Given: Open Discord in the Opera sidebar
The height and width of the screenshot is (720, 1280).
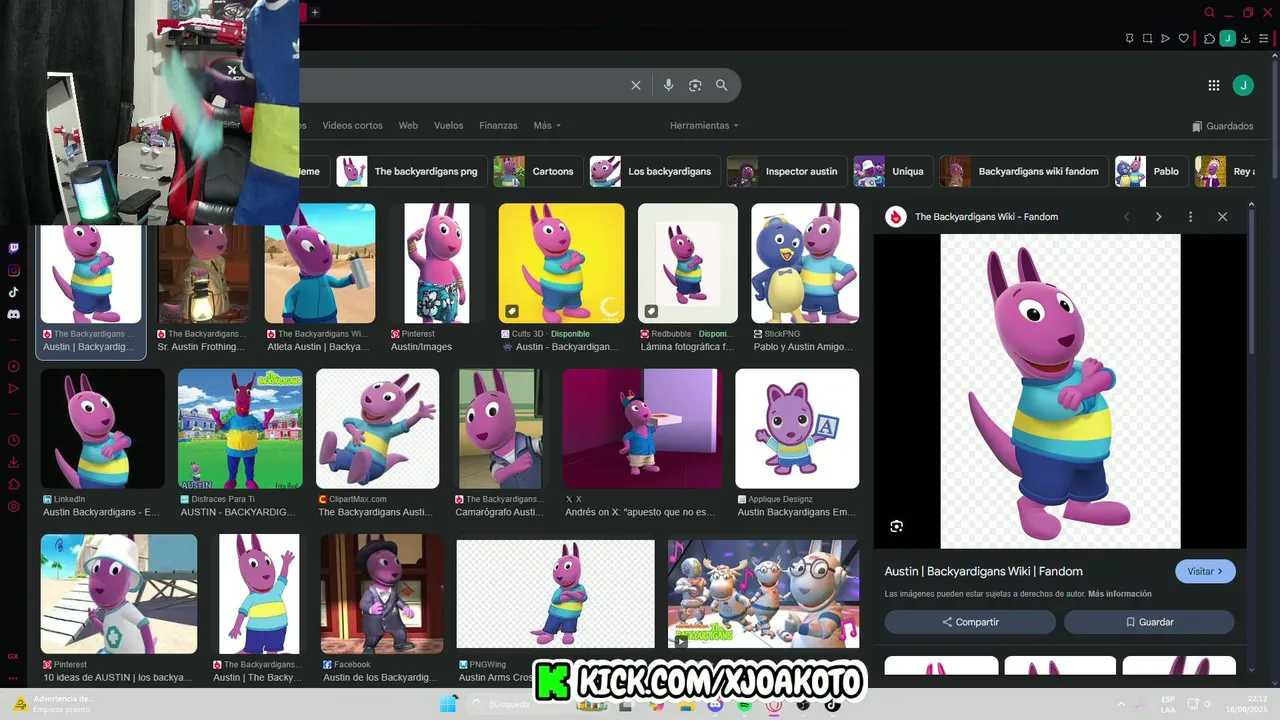Looking at the screenshot, I should [13, 314].
